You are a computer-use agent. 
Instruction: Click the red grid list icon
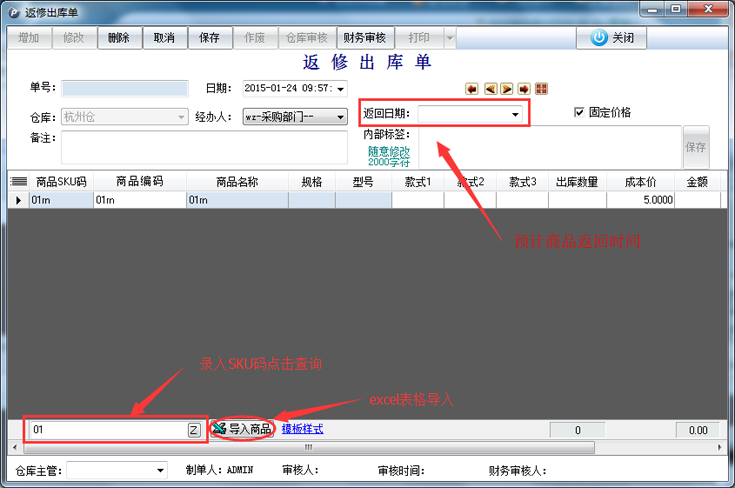pyautogui.click(x=542, y=89)
